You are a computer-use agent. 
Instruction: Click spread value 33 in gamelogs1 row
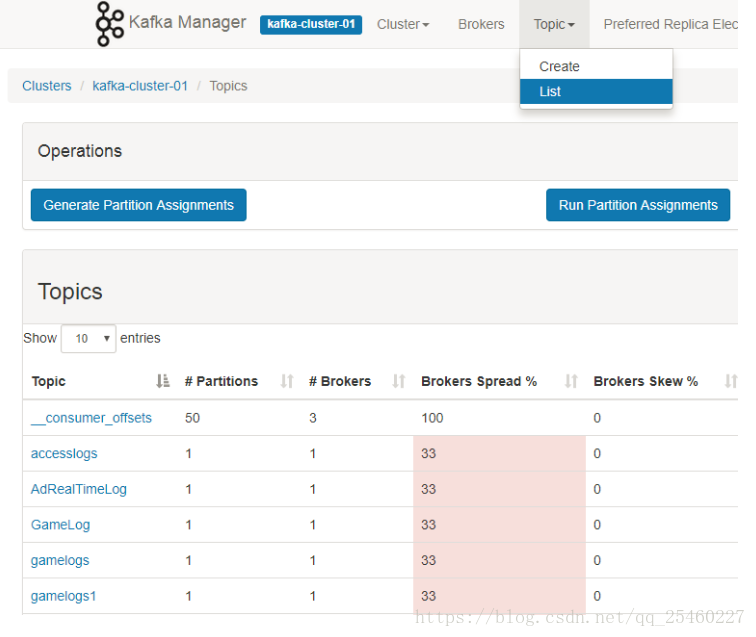(428, 596)
